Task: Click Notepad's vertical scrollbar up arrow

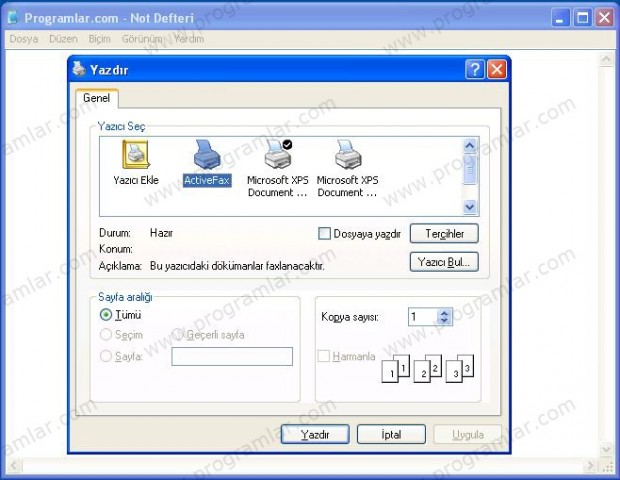Action: pos(606,59)
